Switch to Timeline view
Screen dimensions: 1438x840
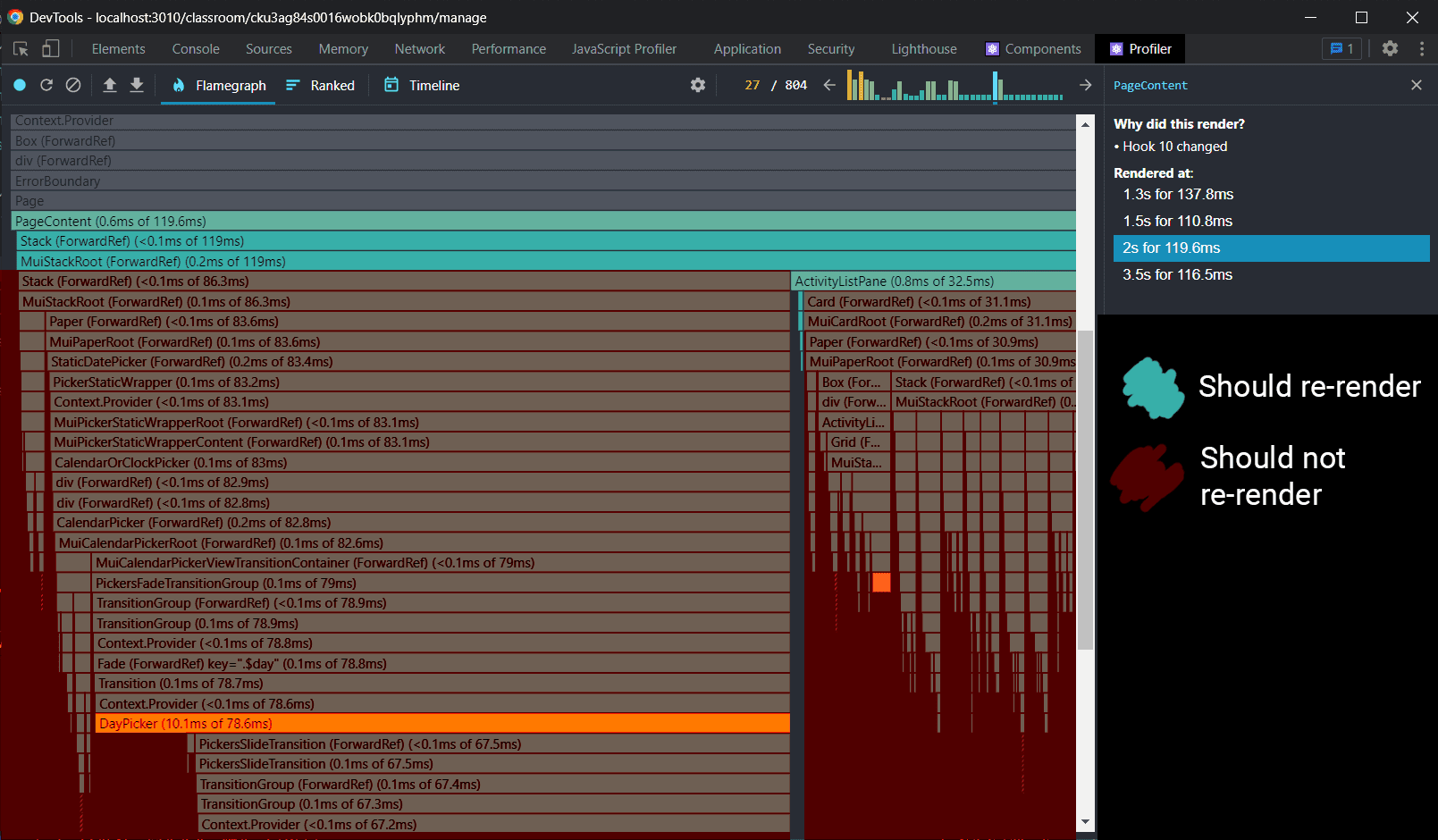pyautogui.click(x=422, y=85)
